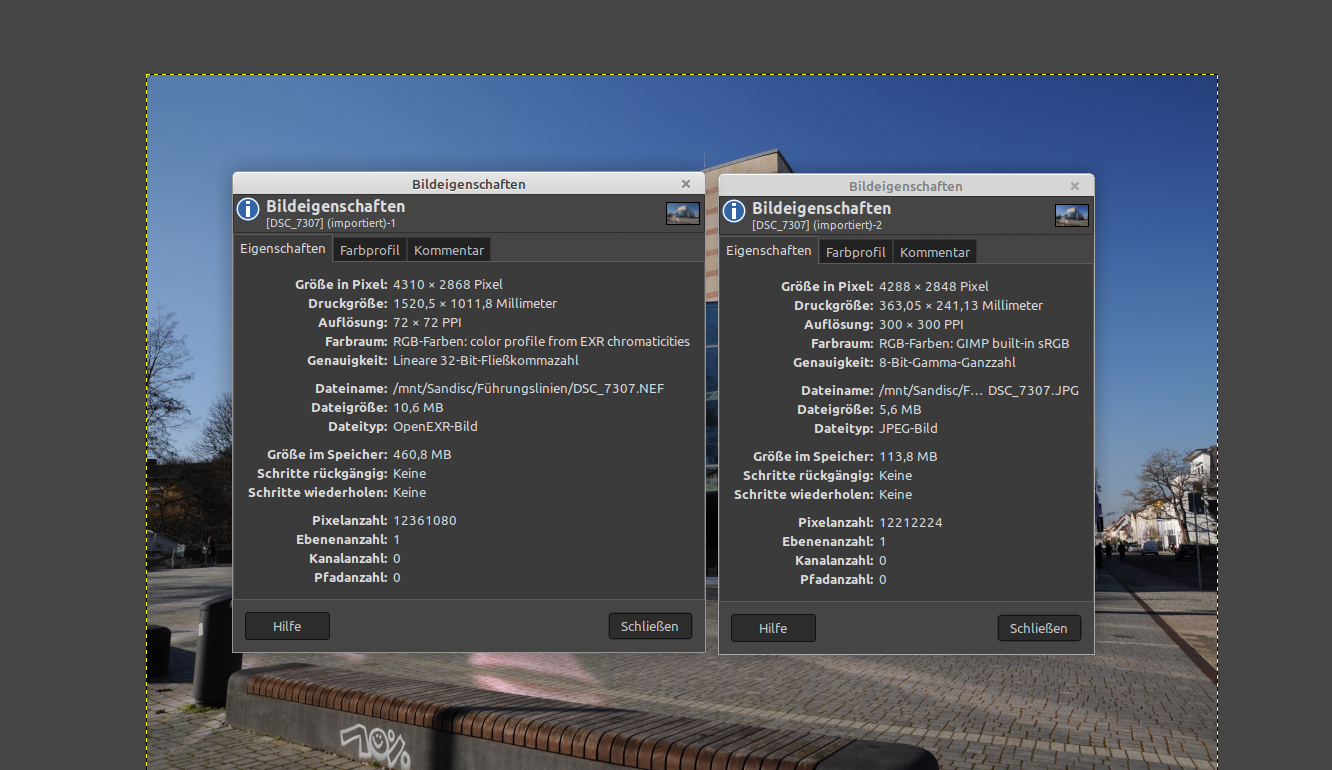Click "RGB-Farben: GIMP built-in sRGB"
This screenshot has width=1332, height=770.
click(x=974, y=343)
